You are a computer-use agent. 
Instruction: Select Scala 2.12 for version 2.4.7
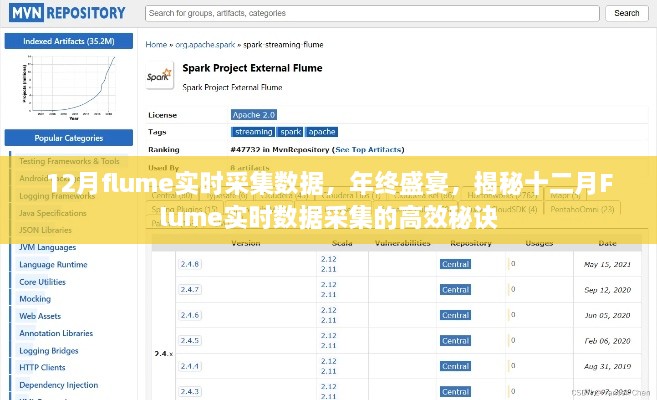click(329, 285)
